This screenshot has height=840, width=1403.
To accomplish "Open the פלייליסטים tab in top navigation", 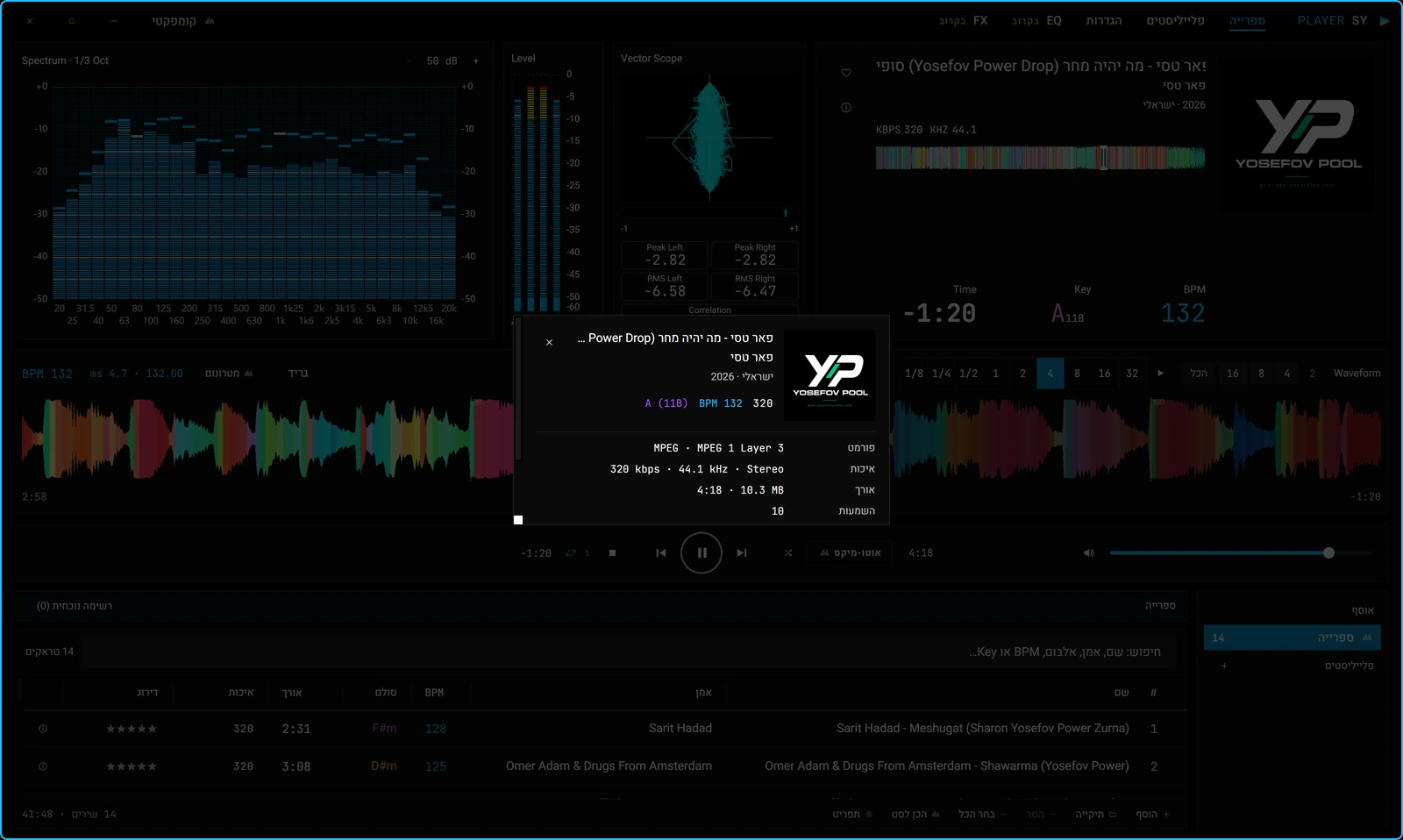I will pyautogui.click(x=1175, y=20).
